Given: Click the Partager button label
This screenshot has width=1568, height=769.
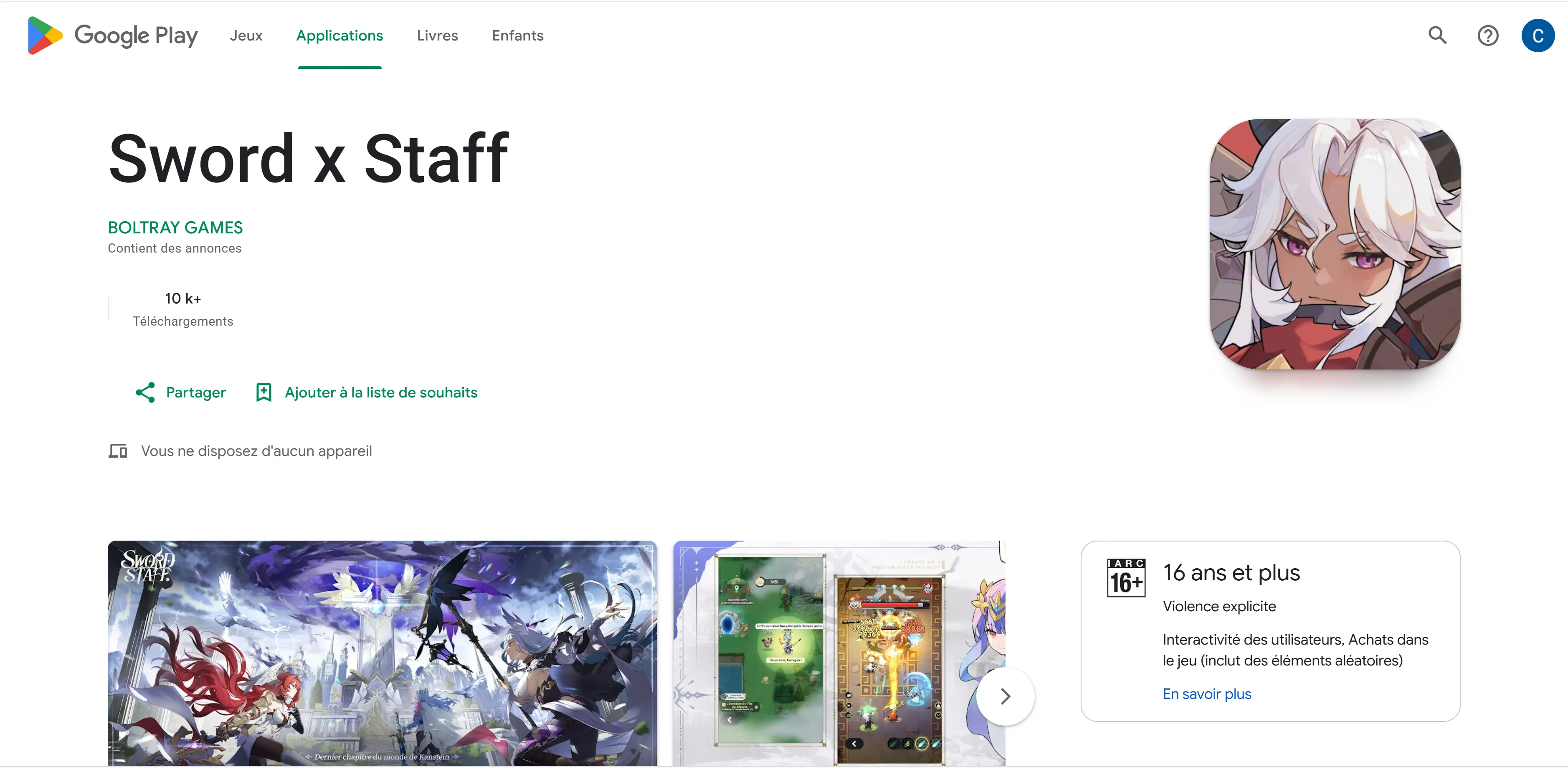Looking at the screenshot, I should [x=195, y=392].
